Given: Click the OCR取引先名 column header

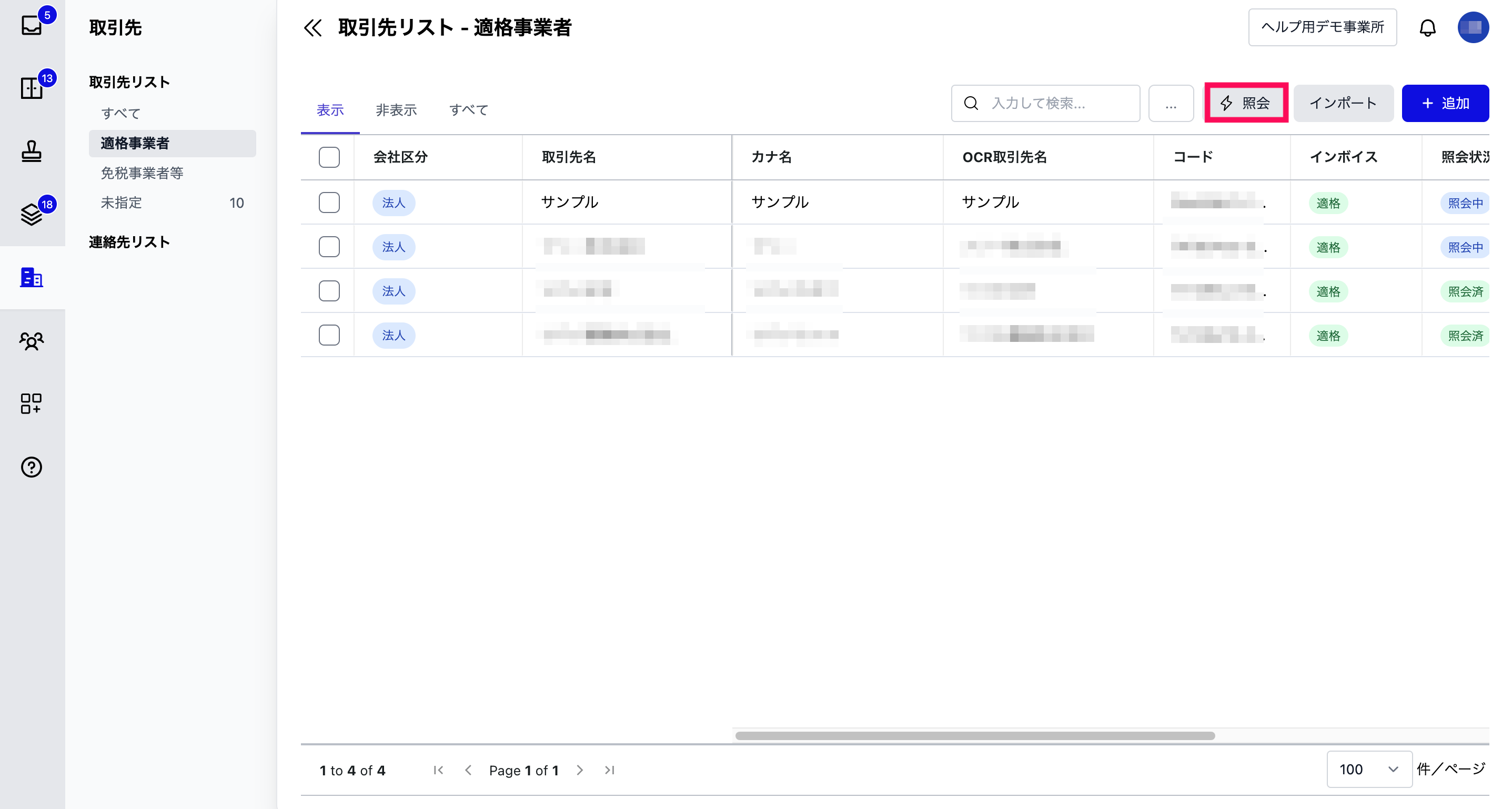Looking at the screenshot, I should pyautogui.click(x=1004, y=157).
